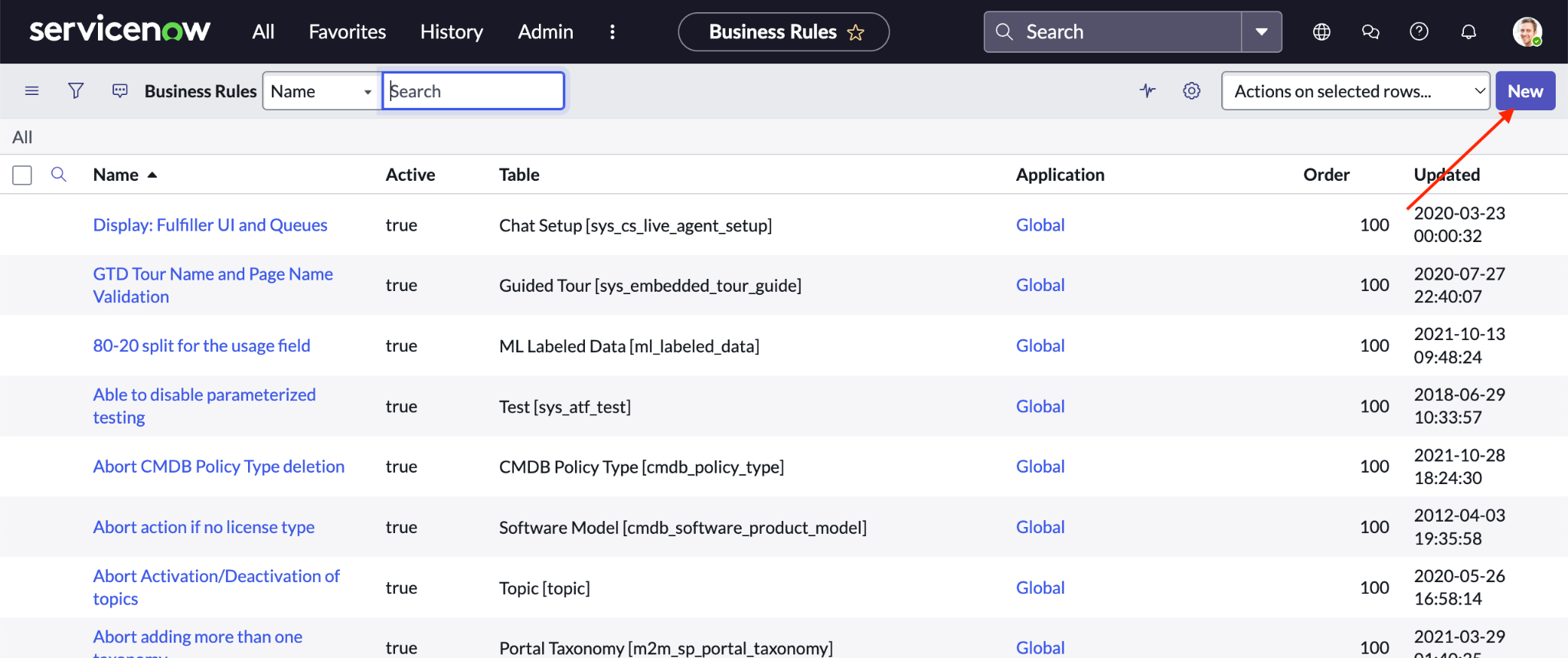The height and width of the screenshot is (658, 1568).
Task: Open the list context hamburger menu
Action: pyautogui.click(x=31, y=91)
